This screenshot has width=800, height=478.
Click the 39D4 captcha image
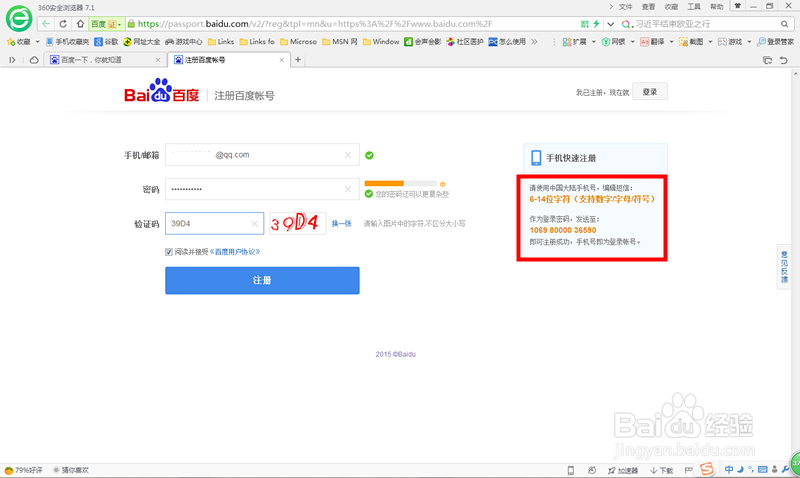click(x=297, y=223)
